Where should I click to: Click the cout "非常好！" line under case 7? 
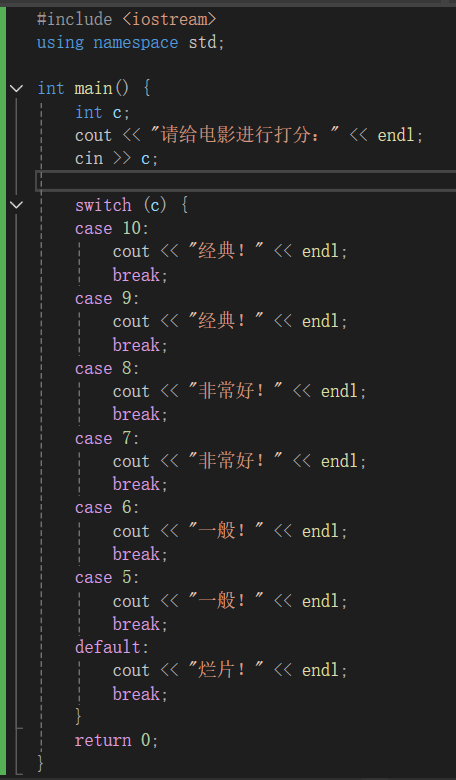[239, 461]
